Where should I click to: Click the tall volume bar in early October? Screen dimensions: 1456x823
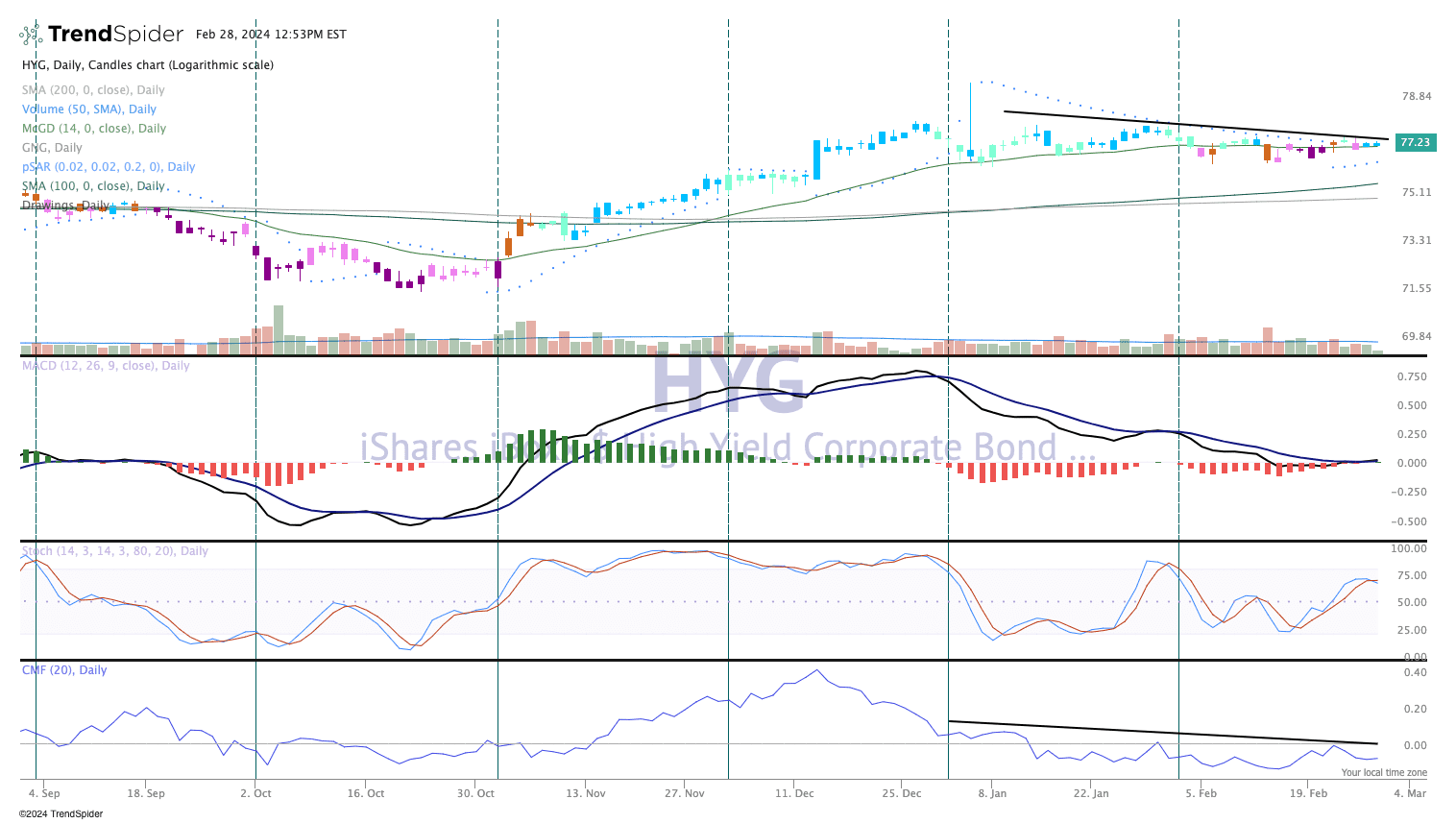(x=279, y=329)
